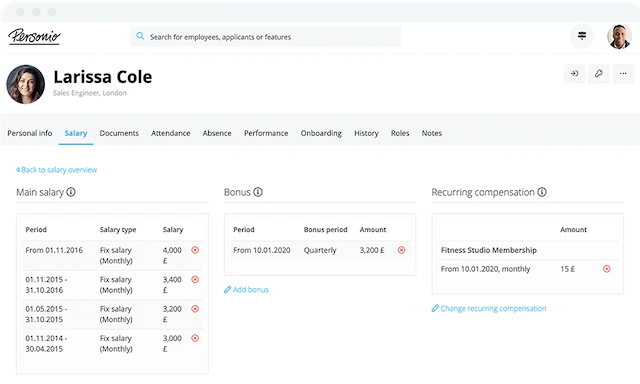The image size is (640, 384).
Task: Go to the Absence tab
Action: (x=217, y=133)
